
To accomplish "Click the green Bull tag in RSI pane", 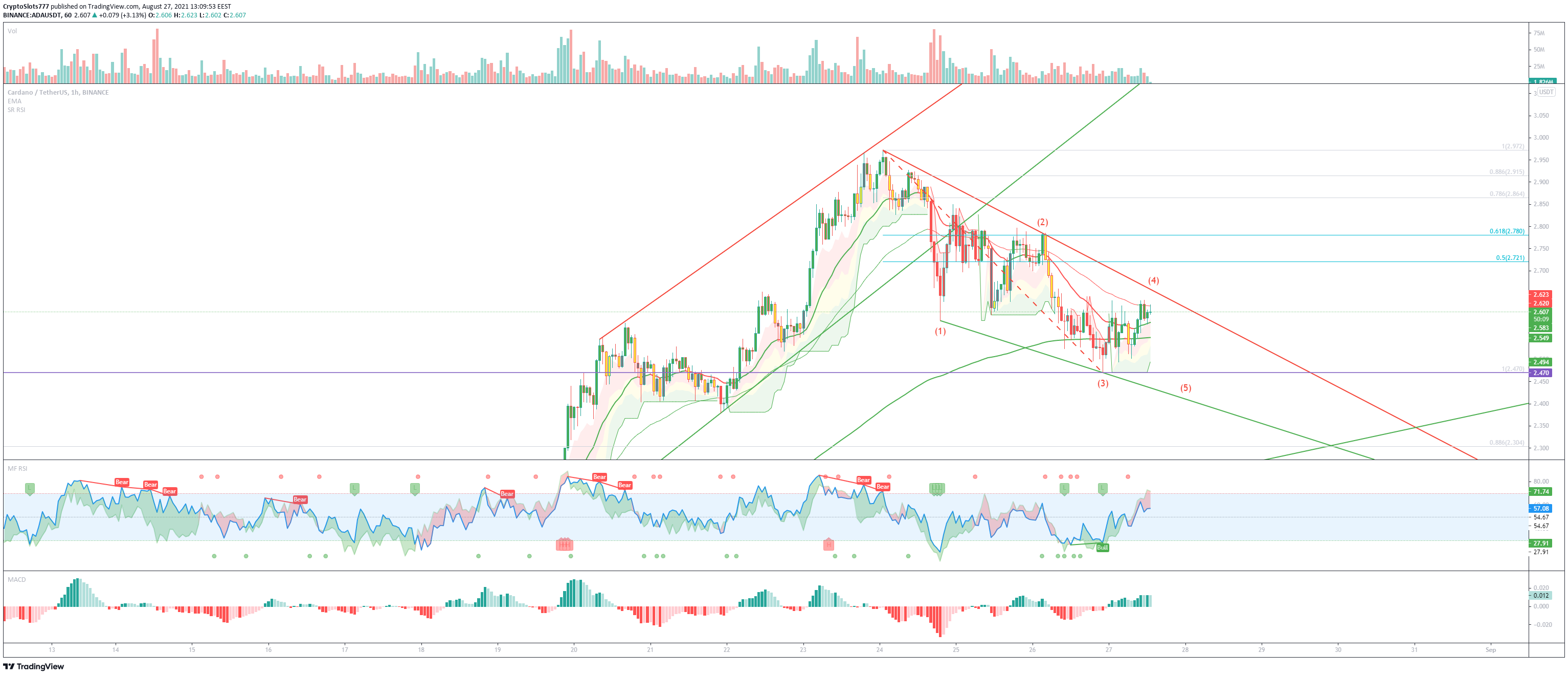I will [1102, 548].
